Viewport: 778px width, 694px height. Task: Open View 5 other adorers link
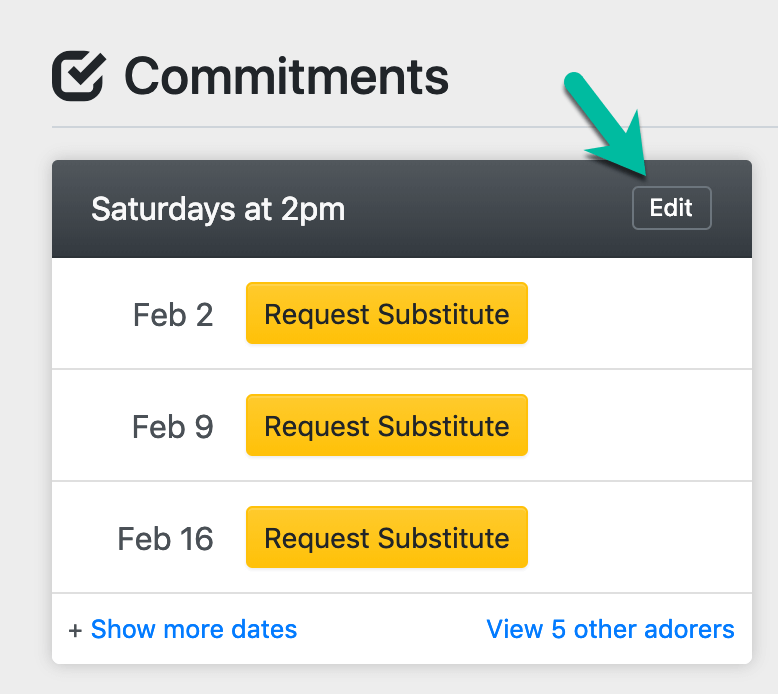tap(610, 630)
